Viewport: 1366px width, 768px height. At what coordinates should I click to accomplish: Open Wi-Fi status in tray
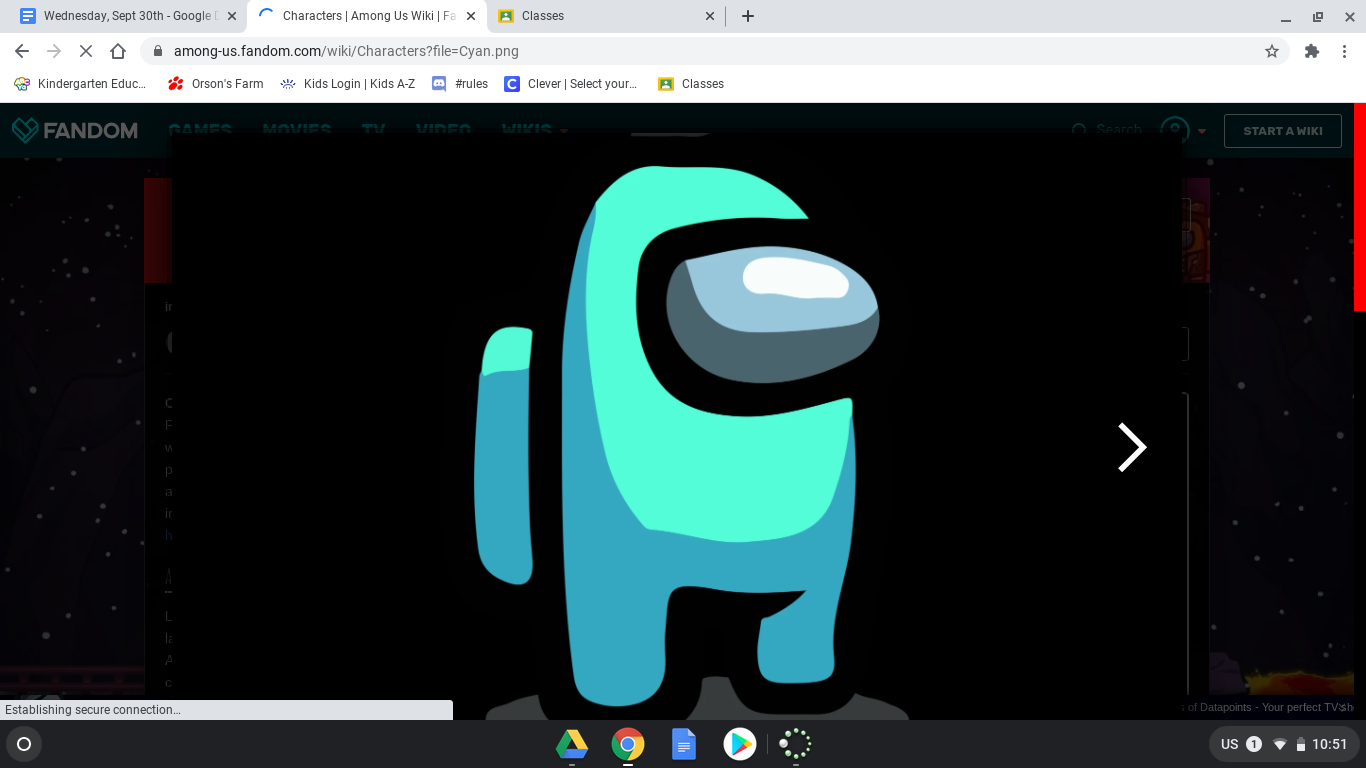1279,744
